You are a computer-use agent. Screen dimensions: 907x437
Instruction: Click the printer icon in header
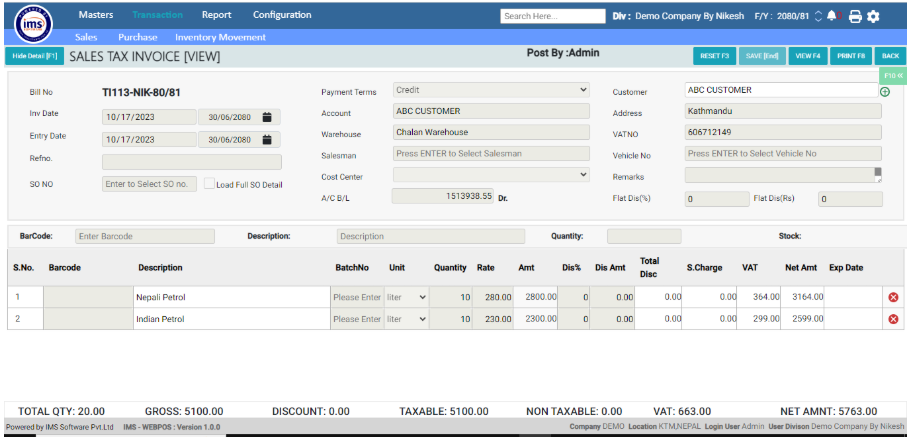point(855,17)
